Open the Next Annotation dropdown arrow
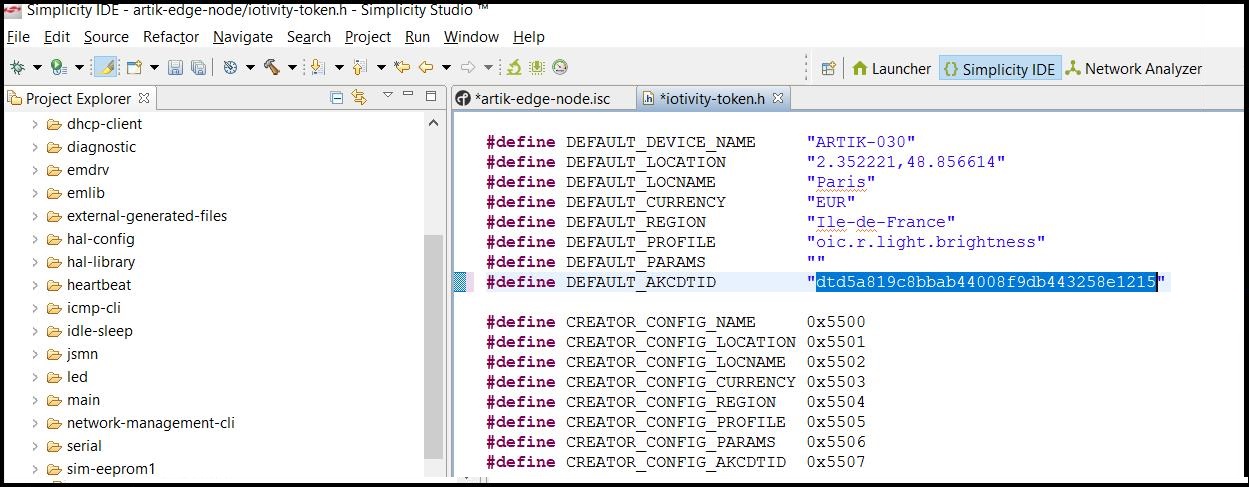The height and width of the screenshot is (487, 1249). 339,68
